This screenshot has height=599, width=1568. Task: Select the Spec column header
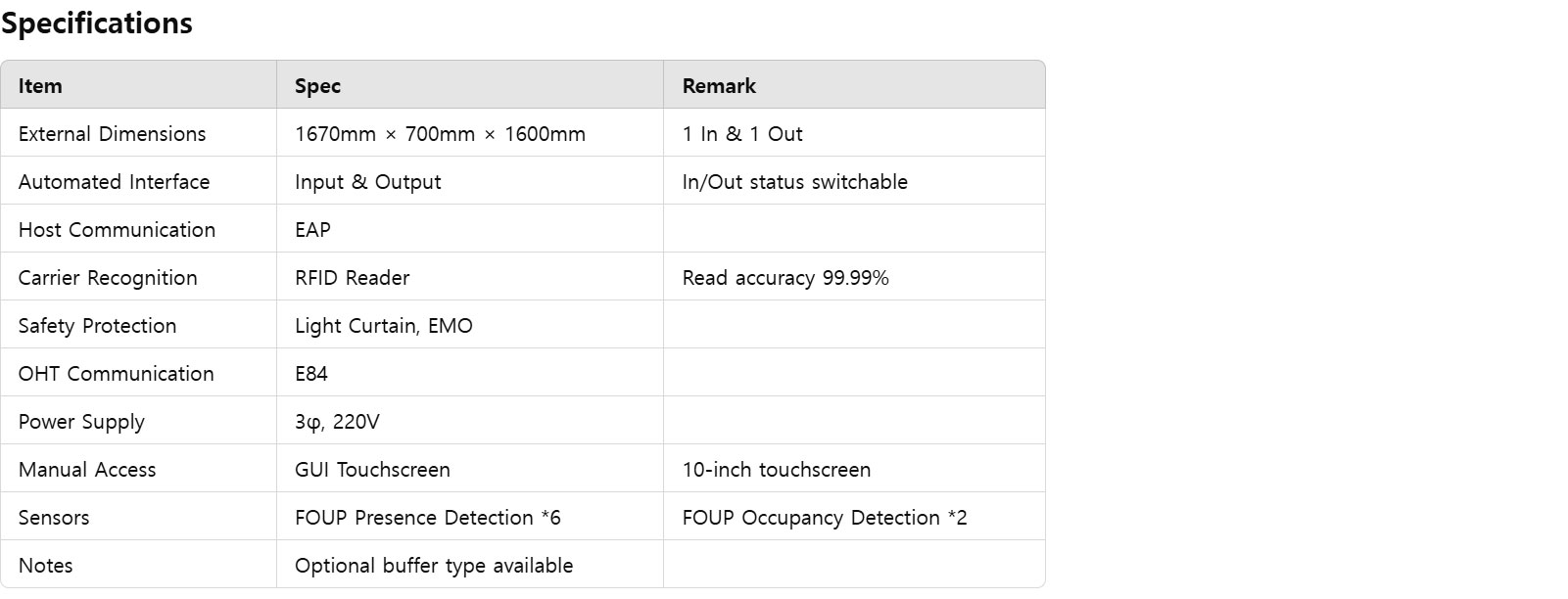470,85
